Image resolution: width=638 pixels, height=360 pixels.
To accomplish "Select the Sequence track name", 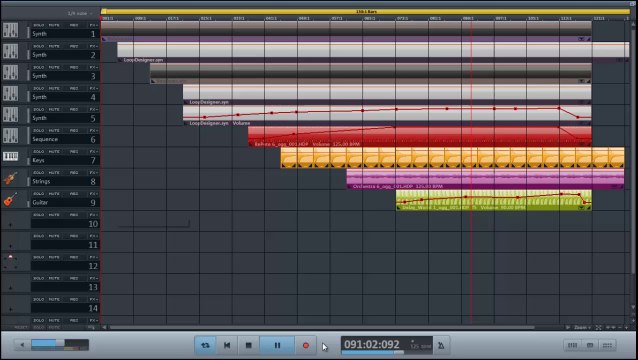I will click(x=45, y=139).
